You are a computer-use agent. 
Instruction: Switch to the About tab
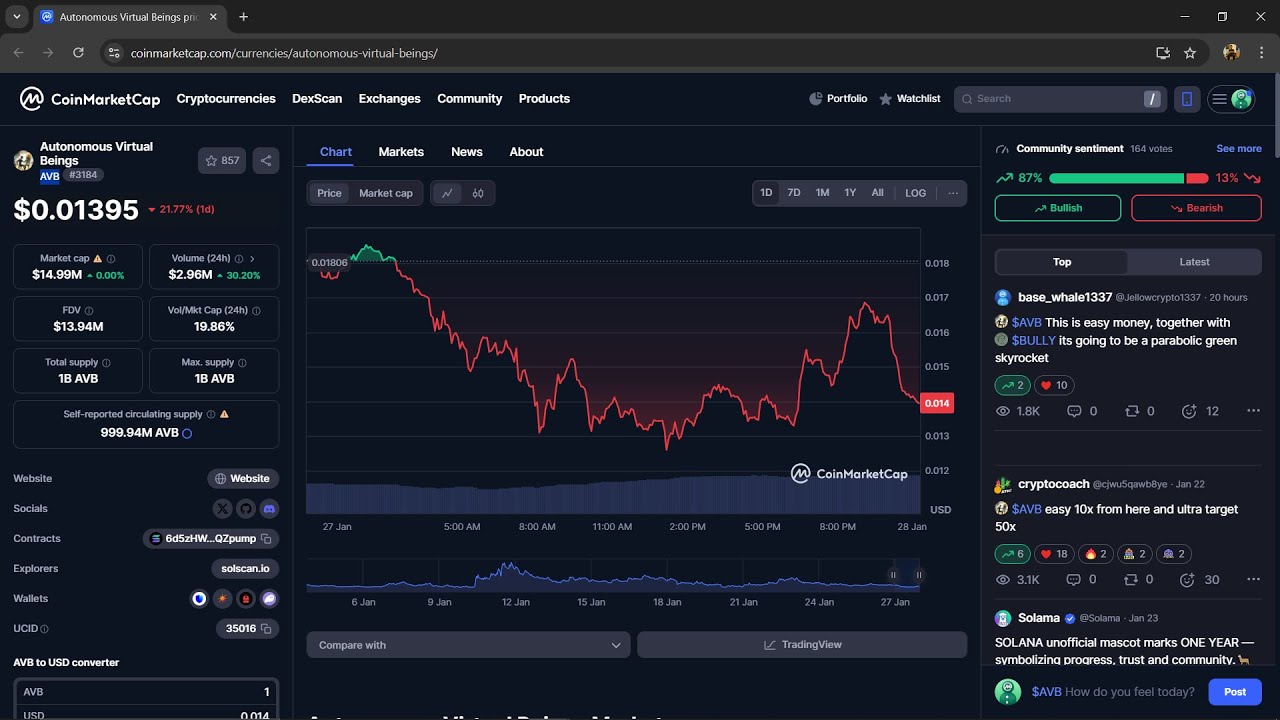tap(526, 152)
